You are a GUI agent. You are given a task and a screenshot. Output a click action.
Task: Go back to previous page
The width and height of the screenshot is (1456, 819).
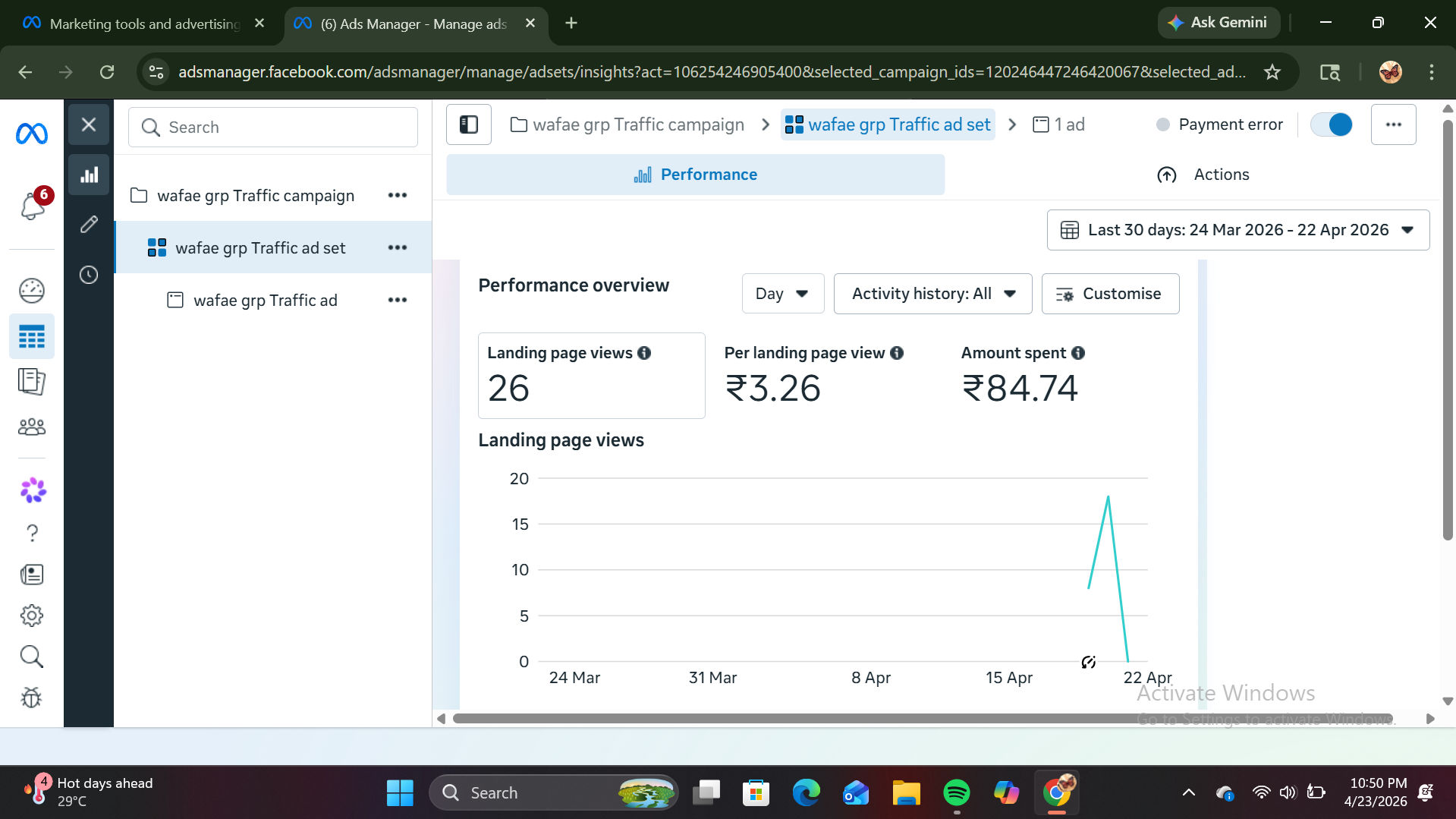tap(25, 72)
